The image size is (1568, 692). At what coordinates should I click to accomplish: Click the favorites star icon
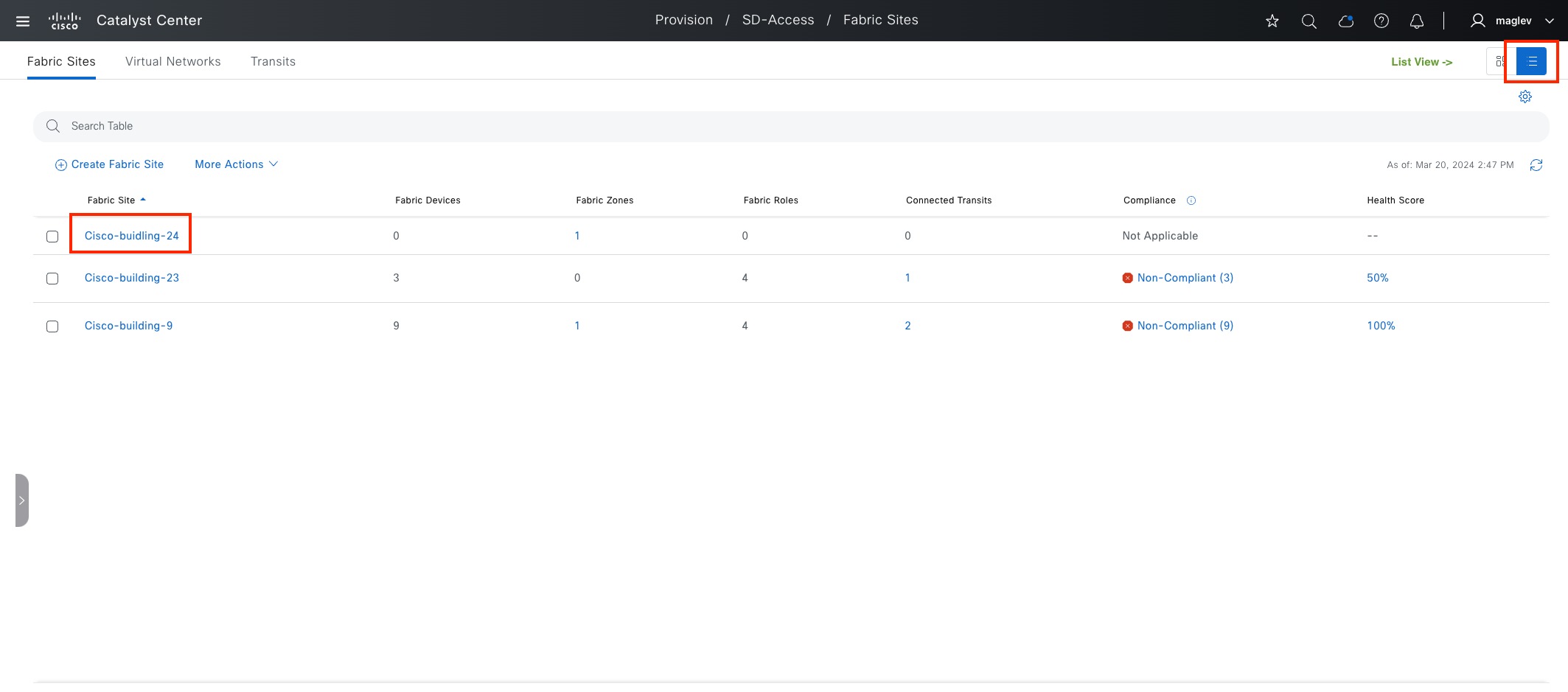[1272, 21]
